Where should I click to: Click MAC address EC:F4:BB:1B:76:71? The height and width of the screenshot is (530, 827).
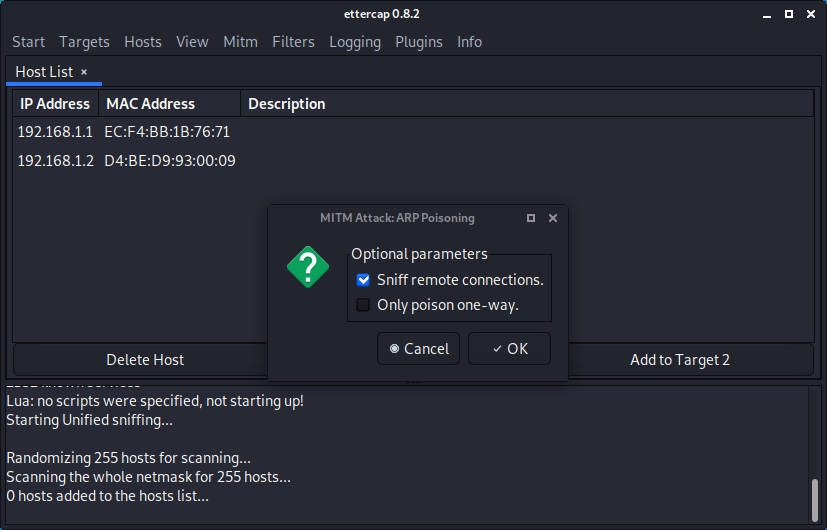[x=167, y=132]
